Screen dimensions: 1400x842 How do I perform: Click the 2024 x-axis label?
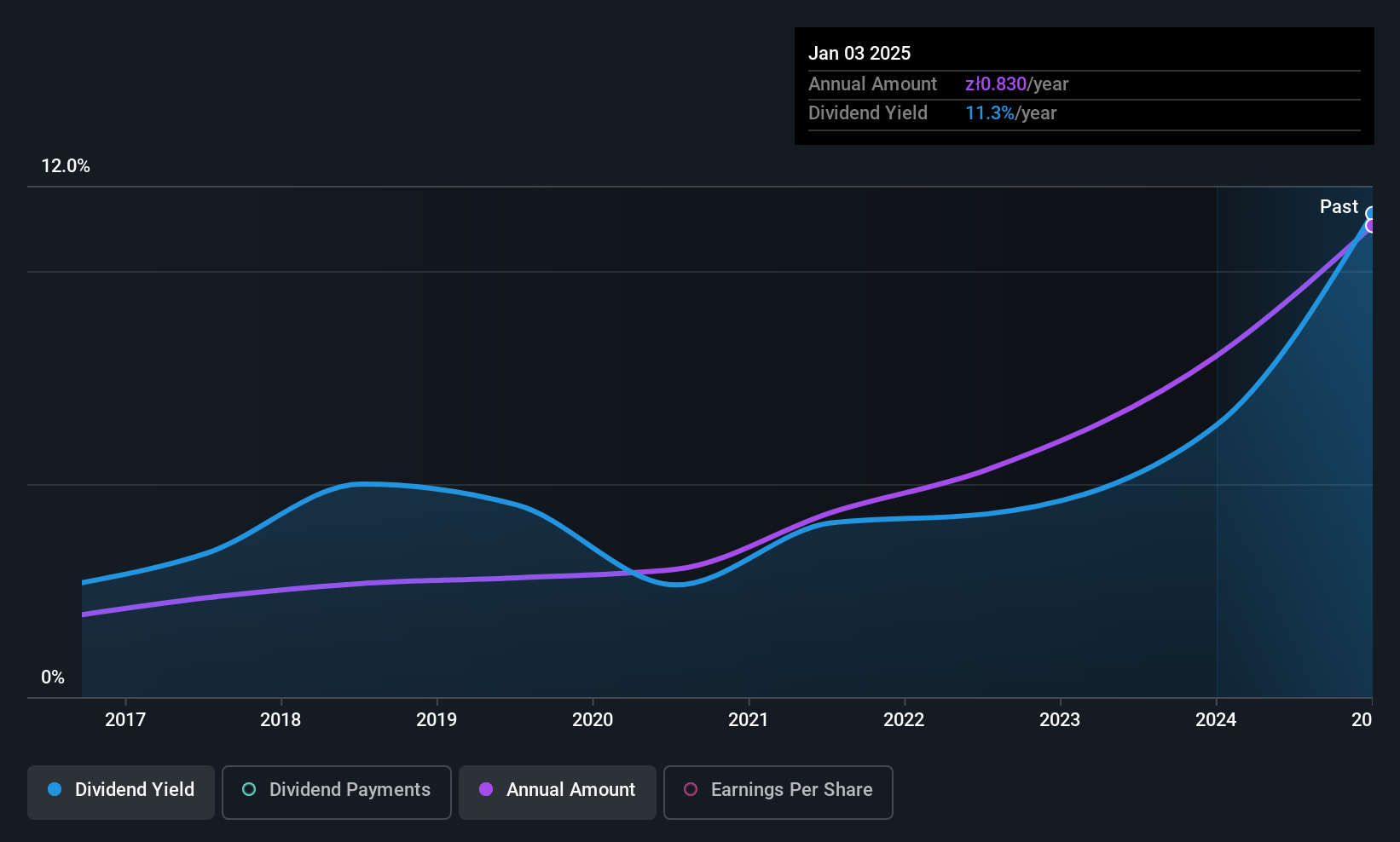1216,719
